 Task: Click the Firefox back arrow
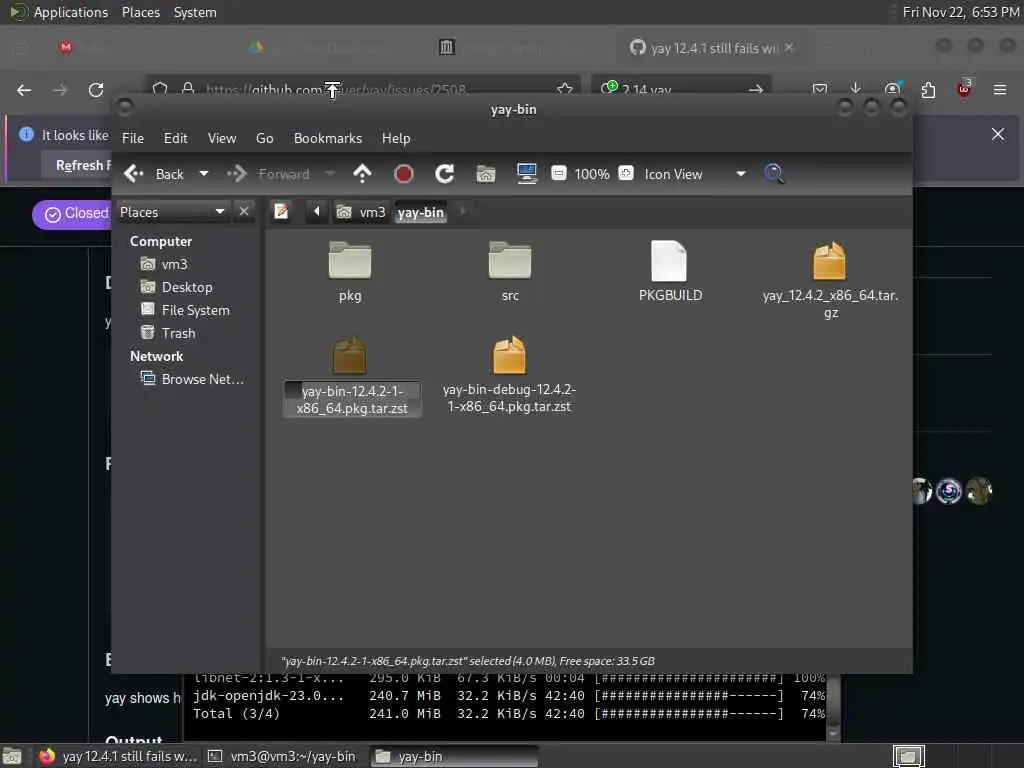24,90
